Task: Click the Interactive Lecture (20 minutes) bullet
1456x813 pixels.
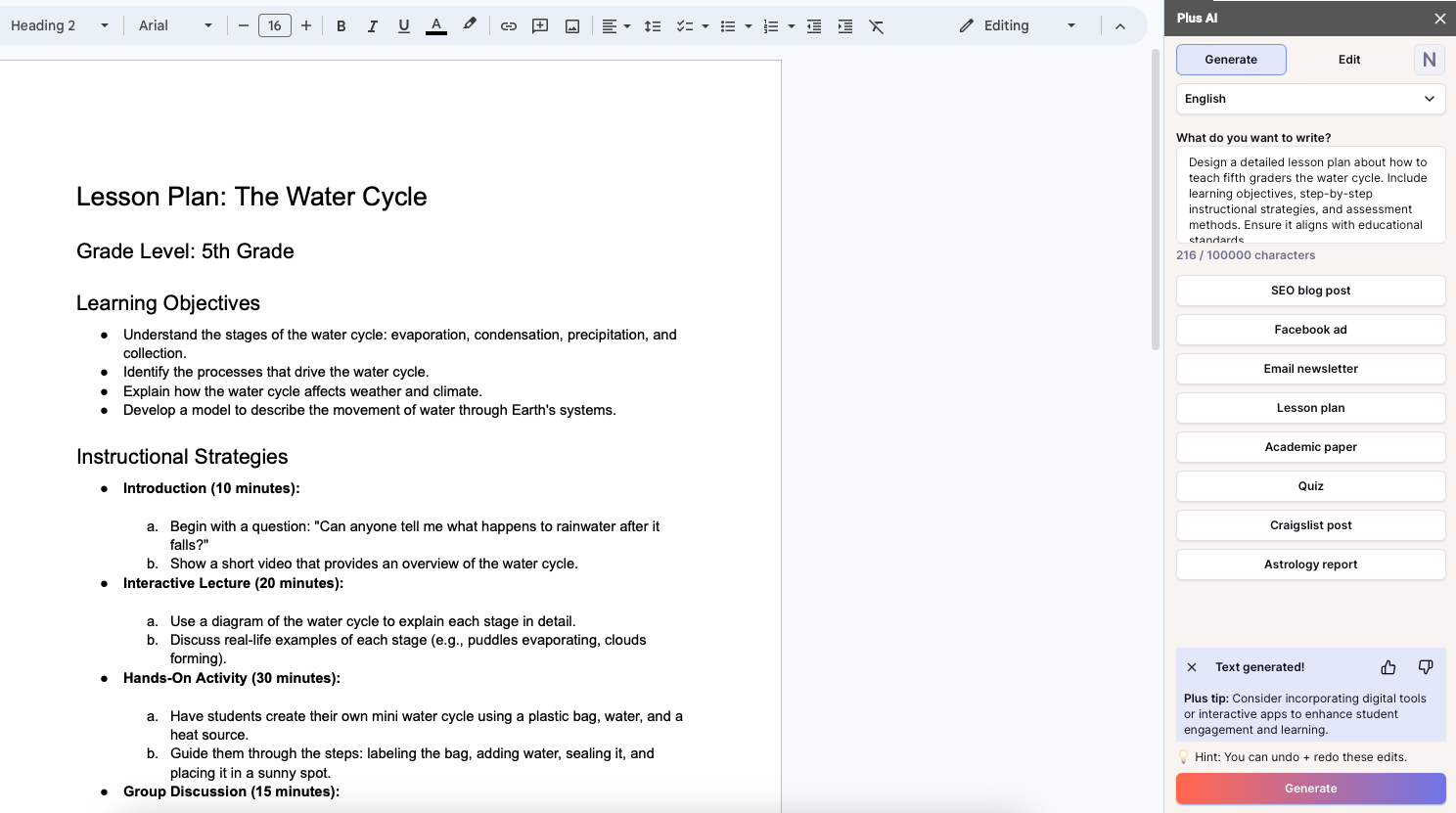Action: [233, 583]
